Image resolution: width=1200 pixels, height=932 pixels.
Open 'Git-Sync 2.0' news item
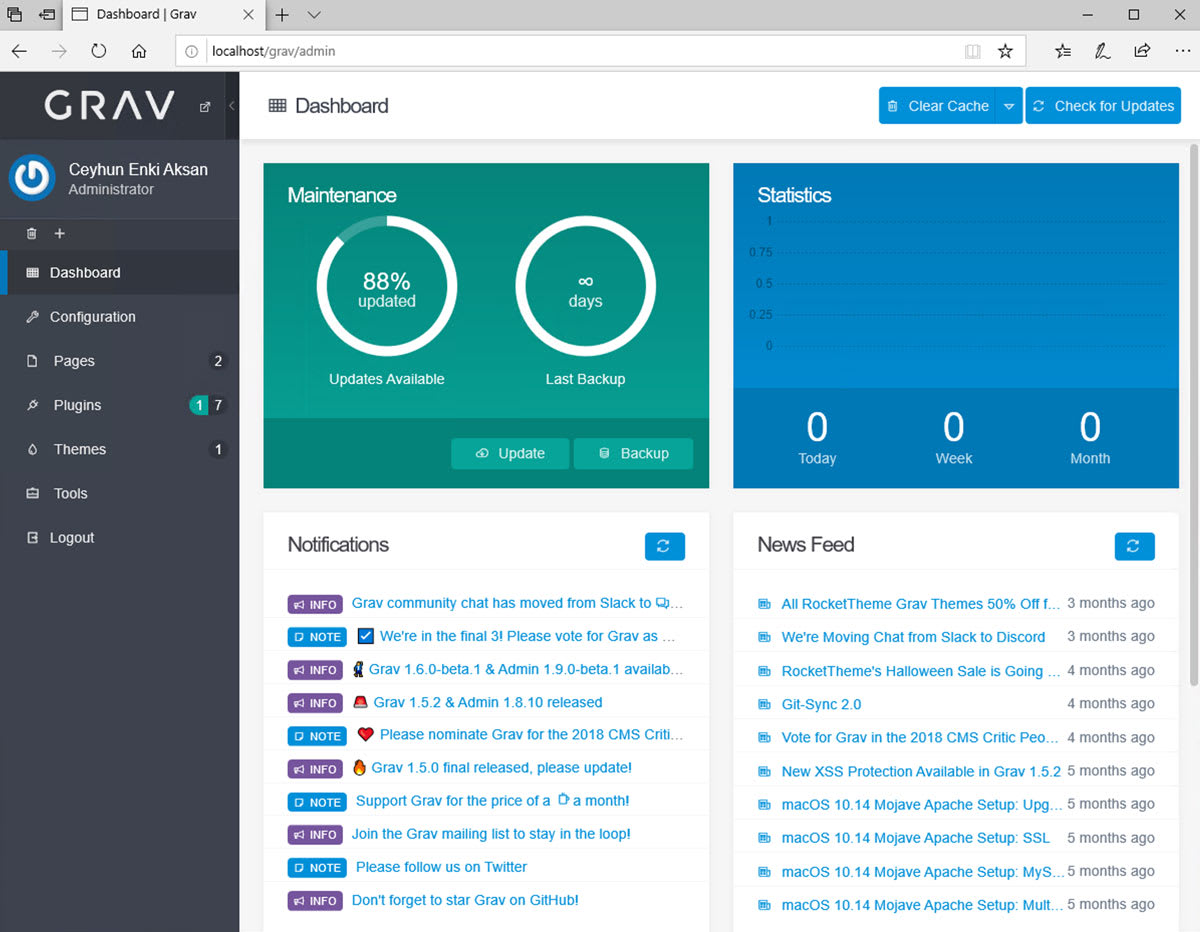(821, 704)
